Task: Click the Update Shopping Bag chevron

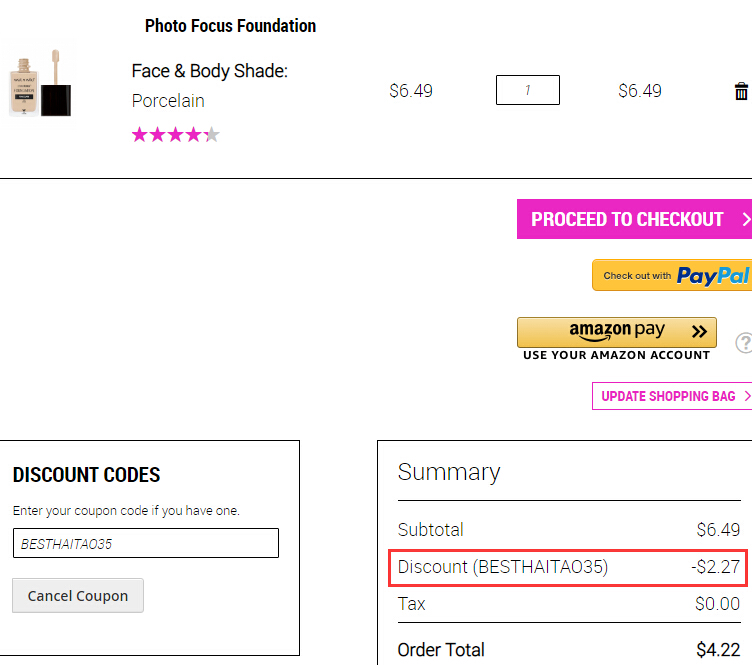Action: pyautogui.click(x=747, y=396)
